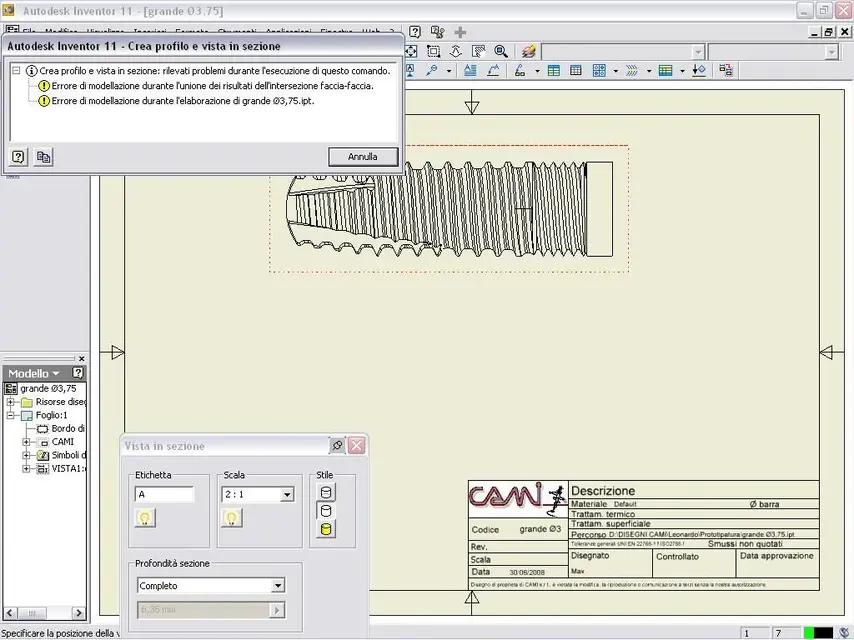Screen dimensions: 854x640
Task: Click the Etichetta label input field
Action: [x=164, y=494]
